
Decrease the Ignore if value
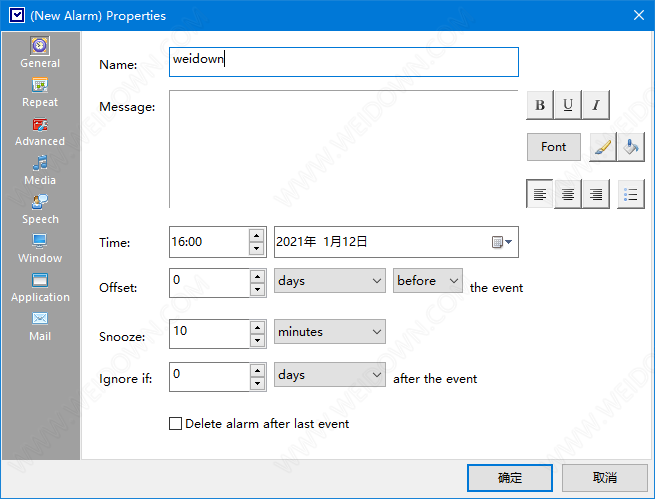click(x=257, y=384)
